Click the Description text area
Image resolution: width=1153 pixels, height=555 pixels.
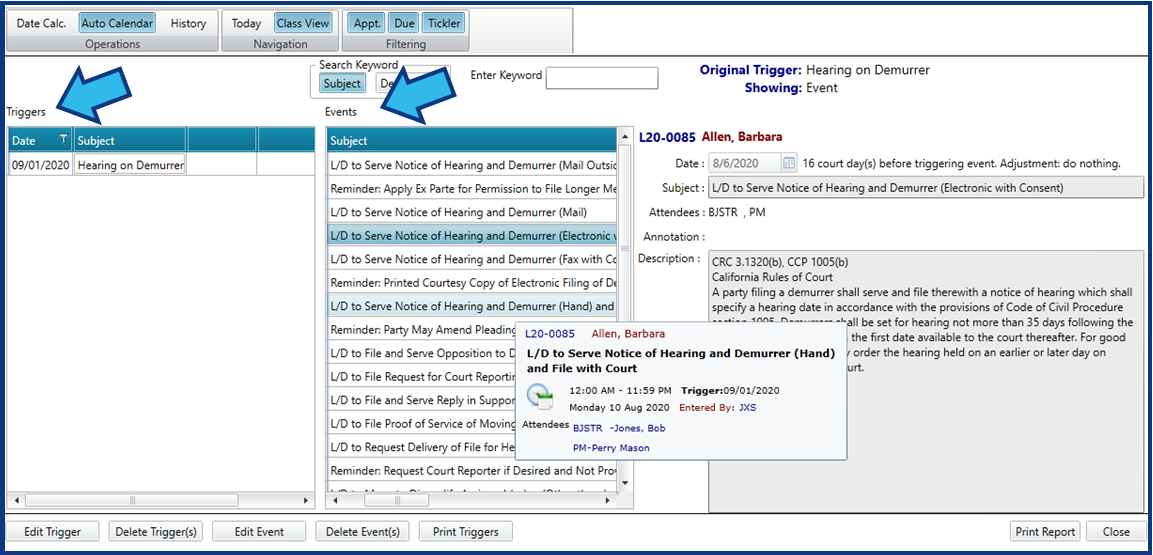(x=926, y=381)
